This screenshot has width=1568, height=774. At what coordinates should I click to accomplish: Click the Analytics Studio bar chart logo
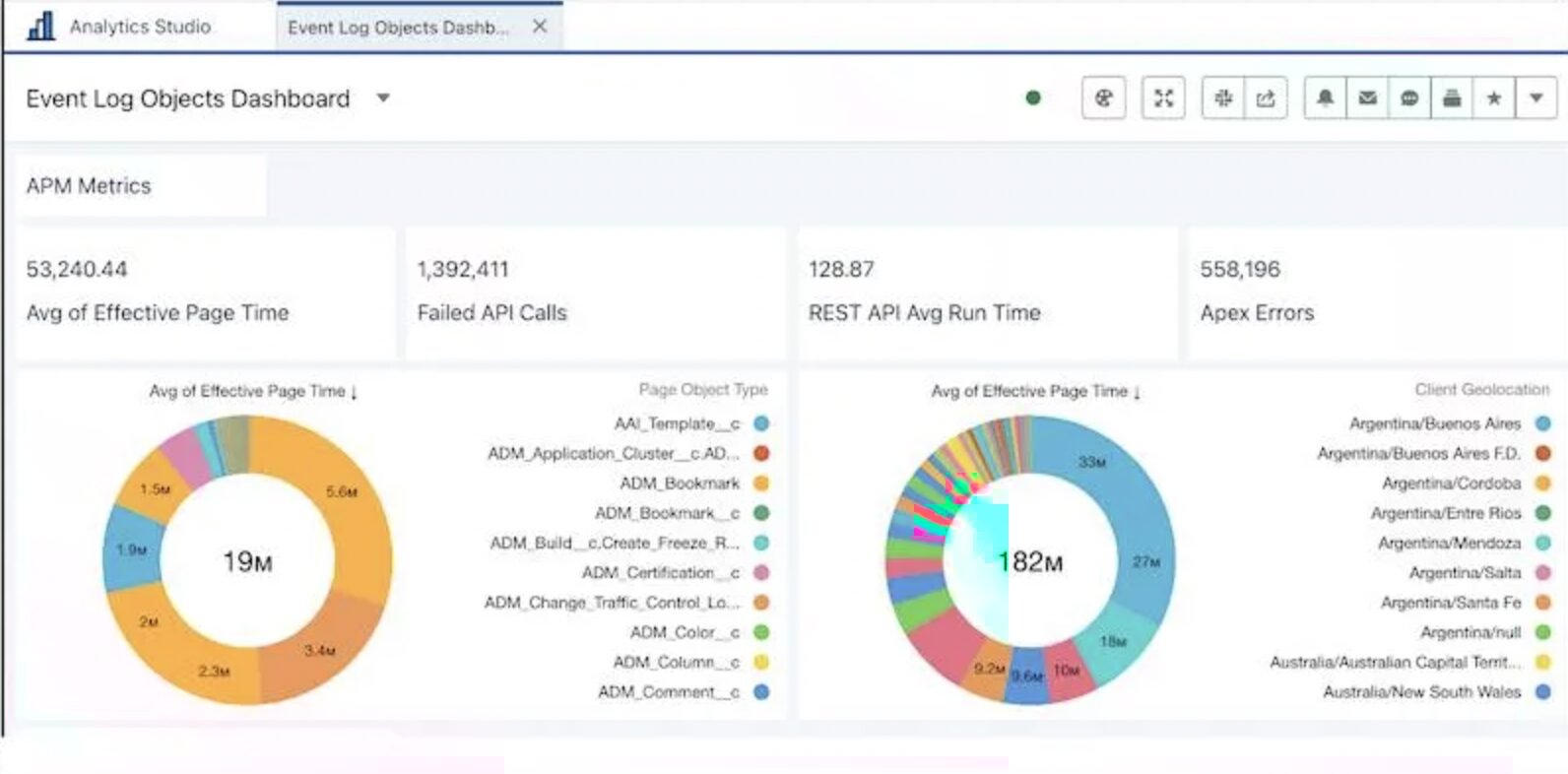coord(40,27)
